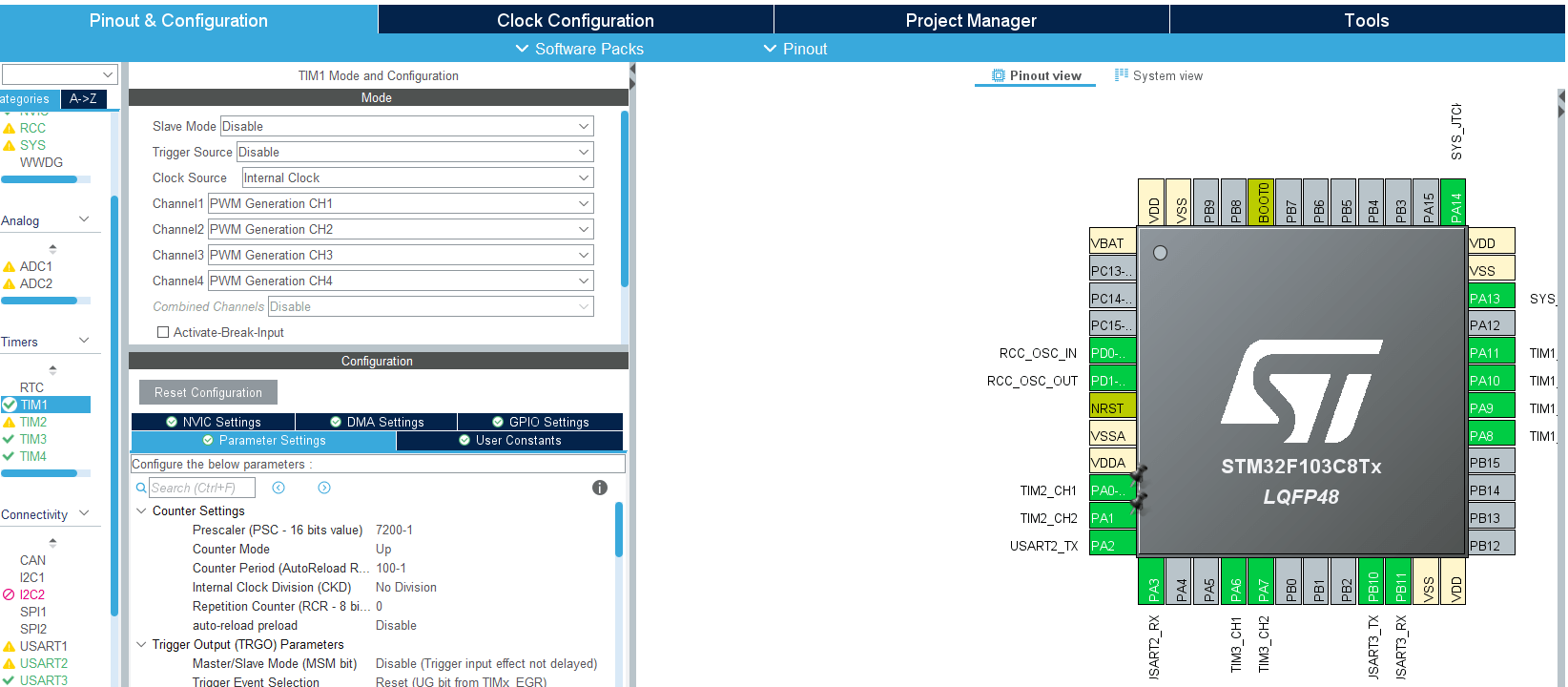This screenshot has height=687, width=1568.
Task: Go to next search result arrow icon
Action: [x=324, y=488]
